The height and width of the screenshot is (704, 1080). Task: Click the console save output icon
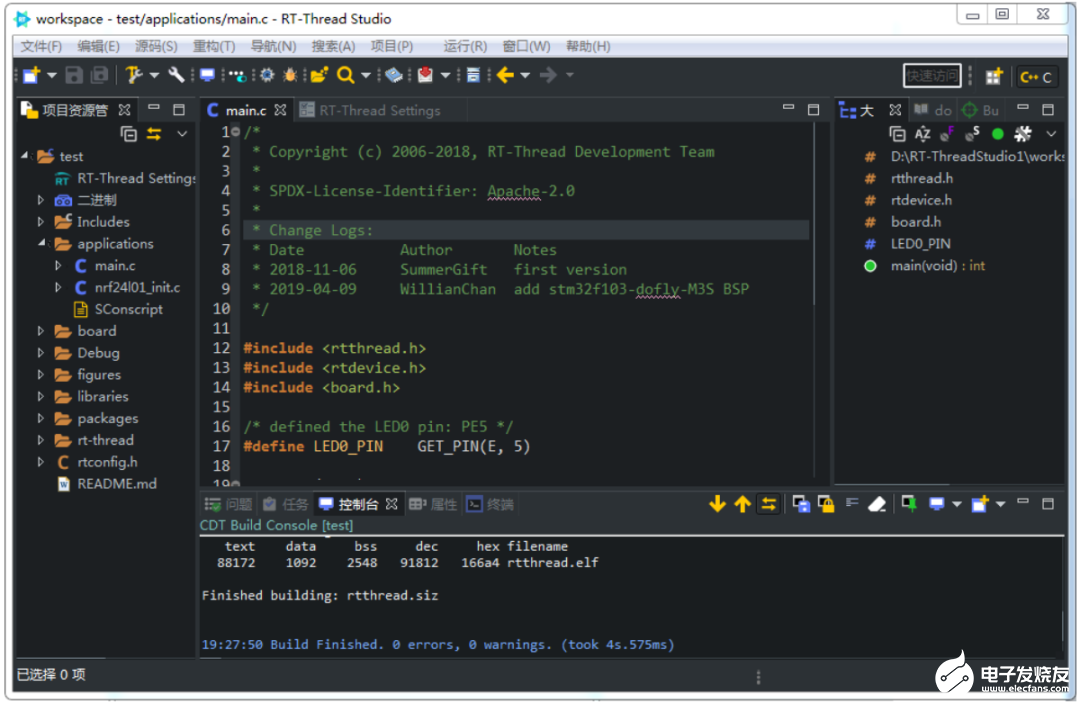click(x=801, y=504)
